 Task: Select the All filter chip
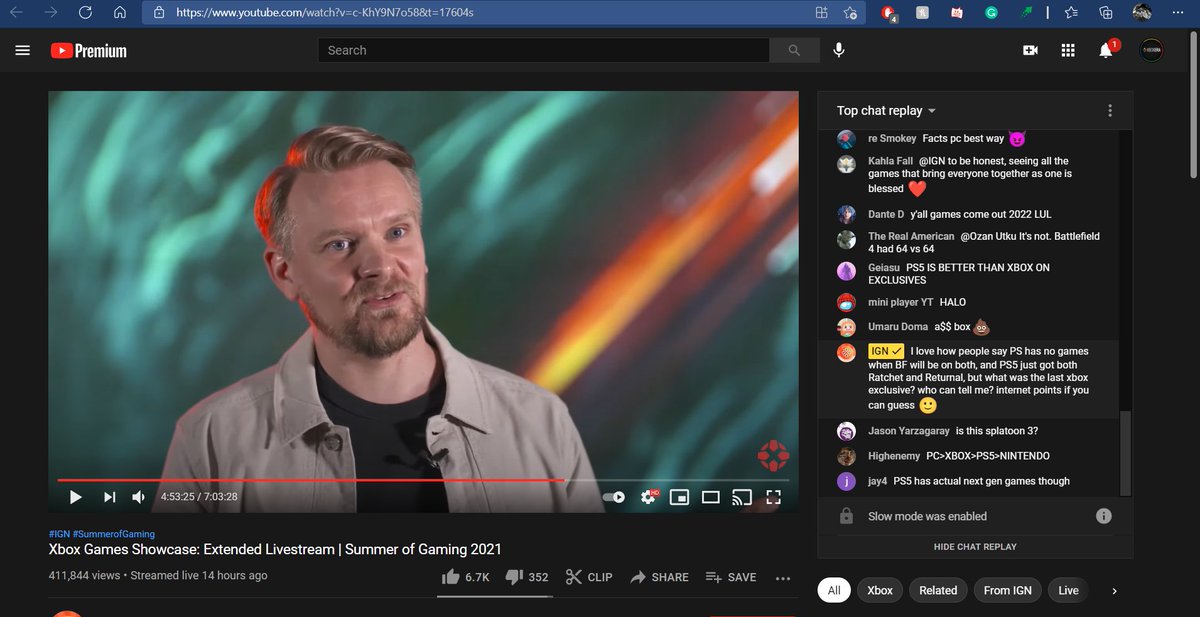point(834,590)
